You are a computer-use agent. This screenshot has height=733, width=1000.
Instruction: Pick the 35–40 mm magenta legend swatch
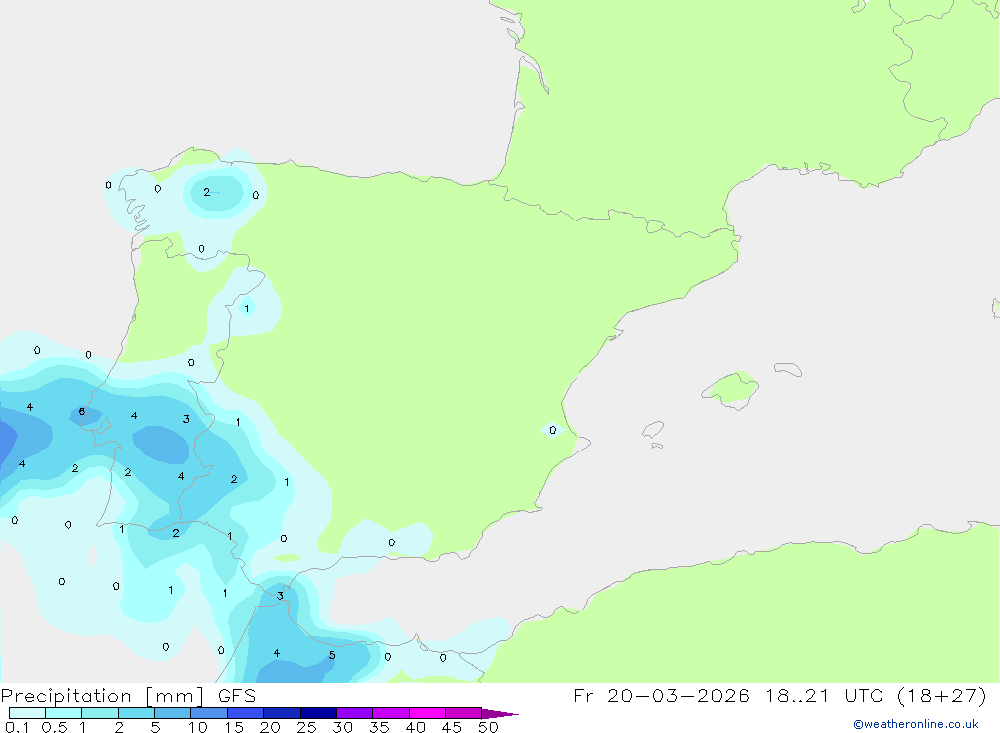tap(390, 713)
